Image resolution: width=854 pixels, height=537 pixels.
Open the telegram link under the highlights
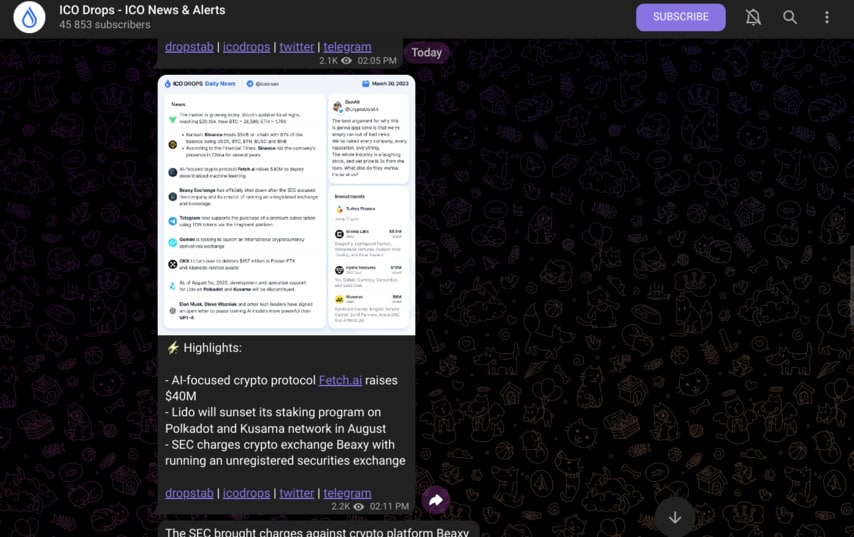pos(347,493)
